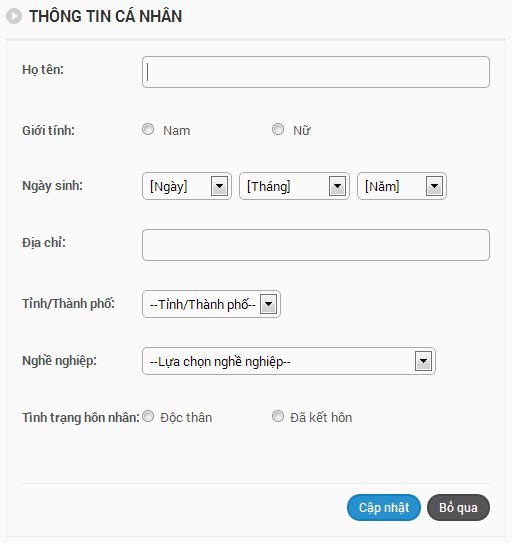Click the Bỏ qua button
The height and width of the screenshot is (543, 512).
pos(458,507)
